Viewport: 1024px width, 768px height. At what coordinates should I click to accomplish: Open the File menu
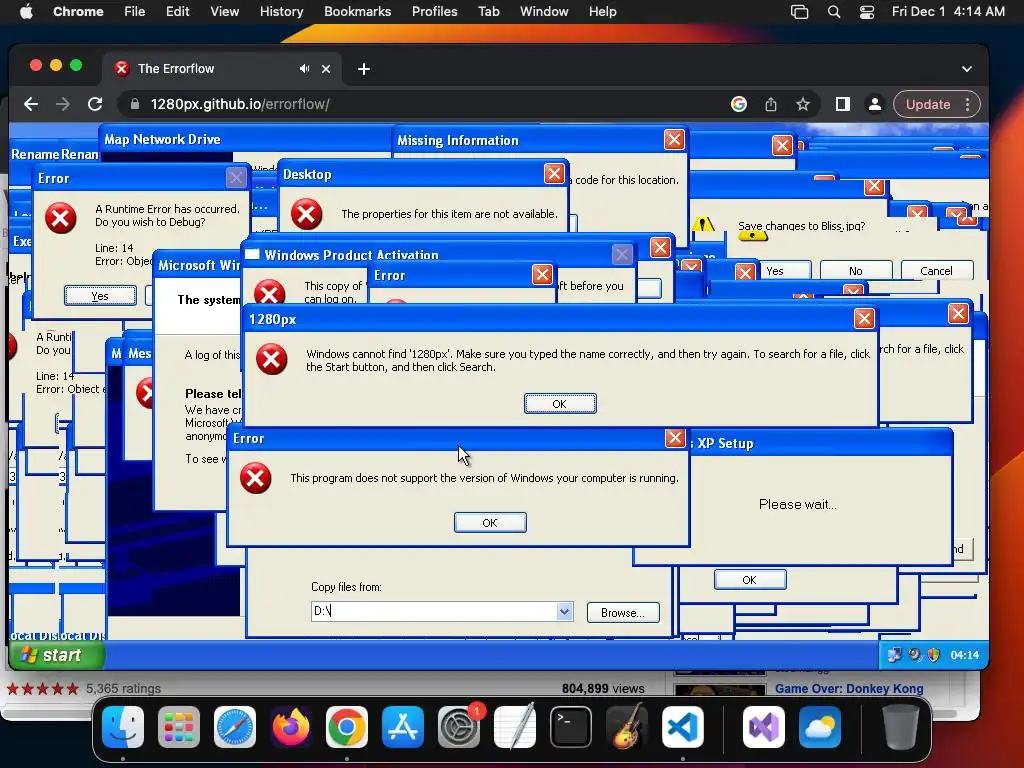135,12
